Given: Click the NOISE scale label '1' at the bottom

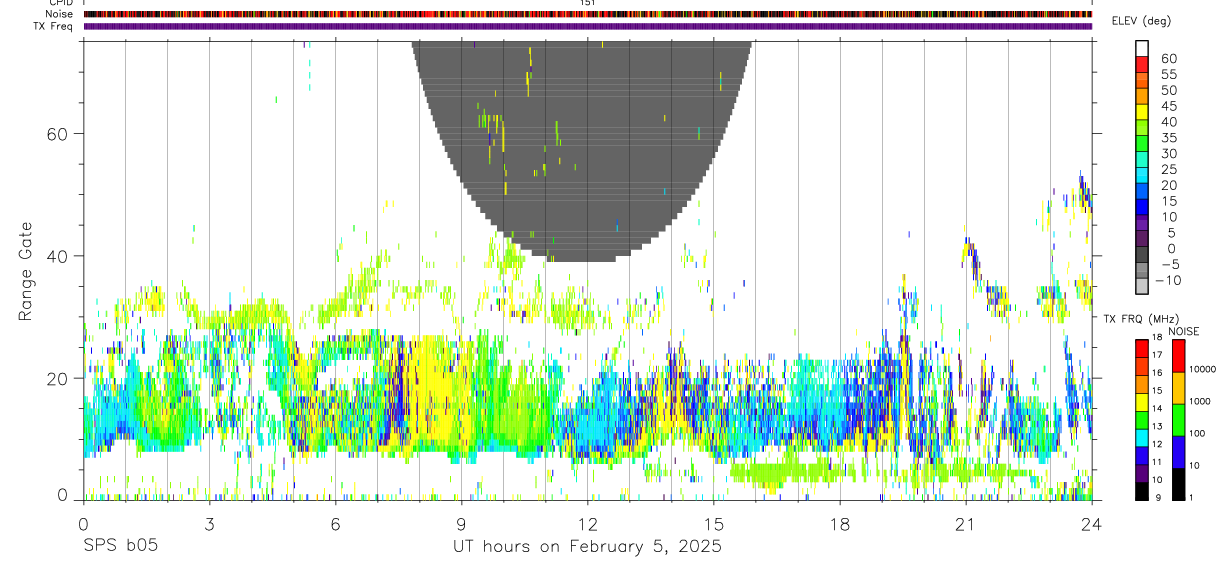Looking at the screenshot, I should 1191,497.
